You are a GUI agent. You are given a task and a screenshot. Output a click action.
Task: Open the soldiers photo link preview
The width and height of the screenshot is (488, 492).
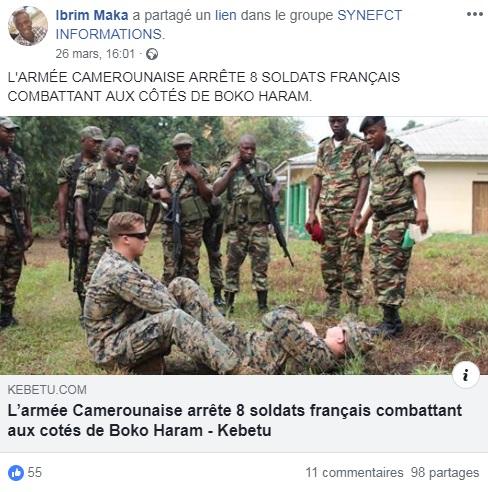tap(244, 245)
